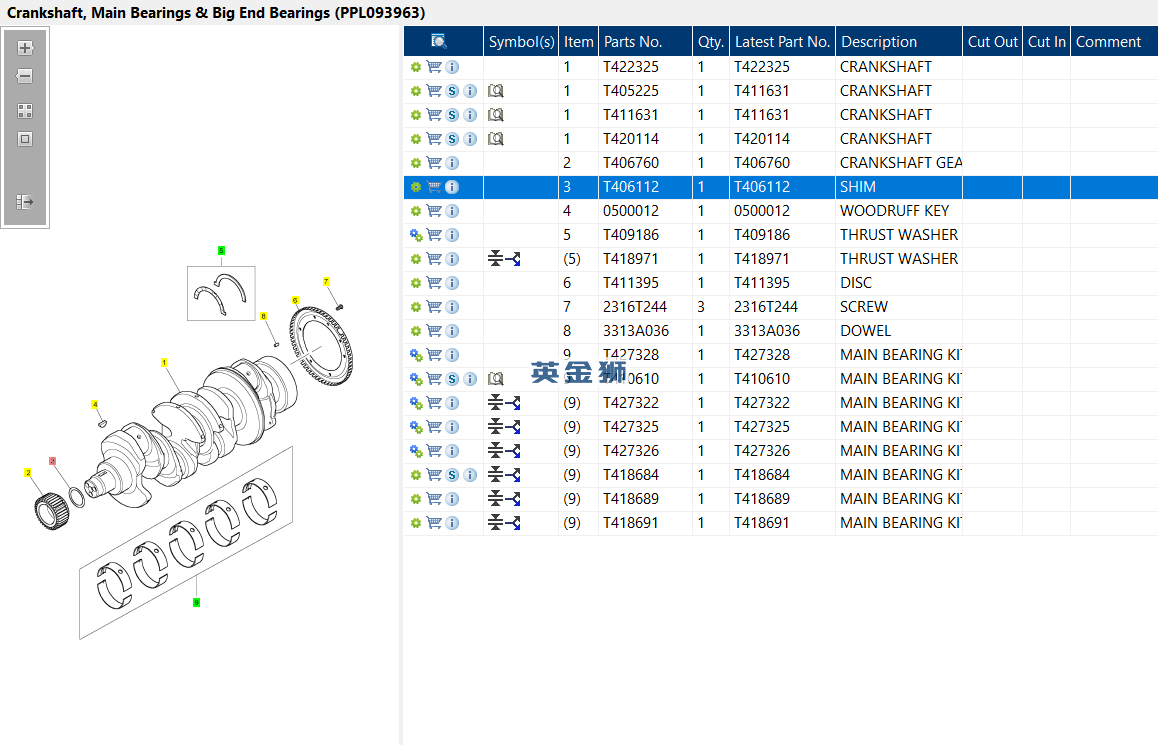1158x745 pixels.
Task: Sort by Parts No. column header
Action: point(645,41)
